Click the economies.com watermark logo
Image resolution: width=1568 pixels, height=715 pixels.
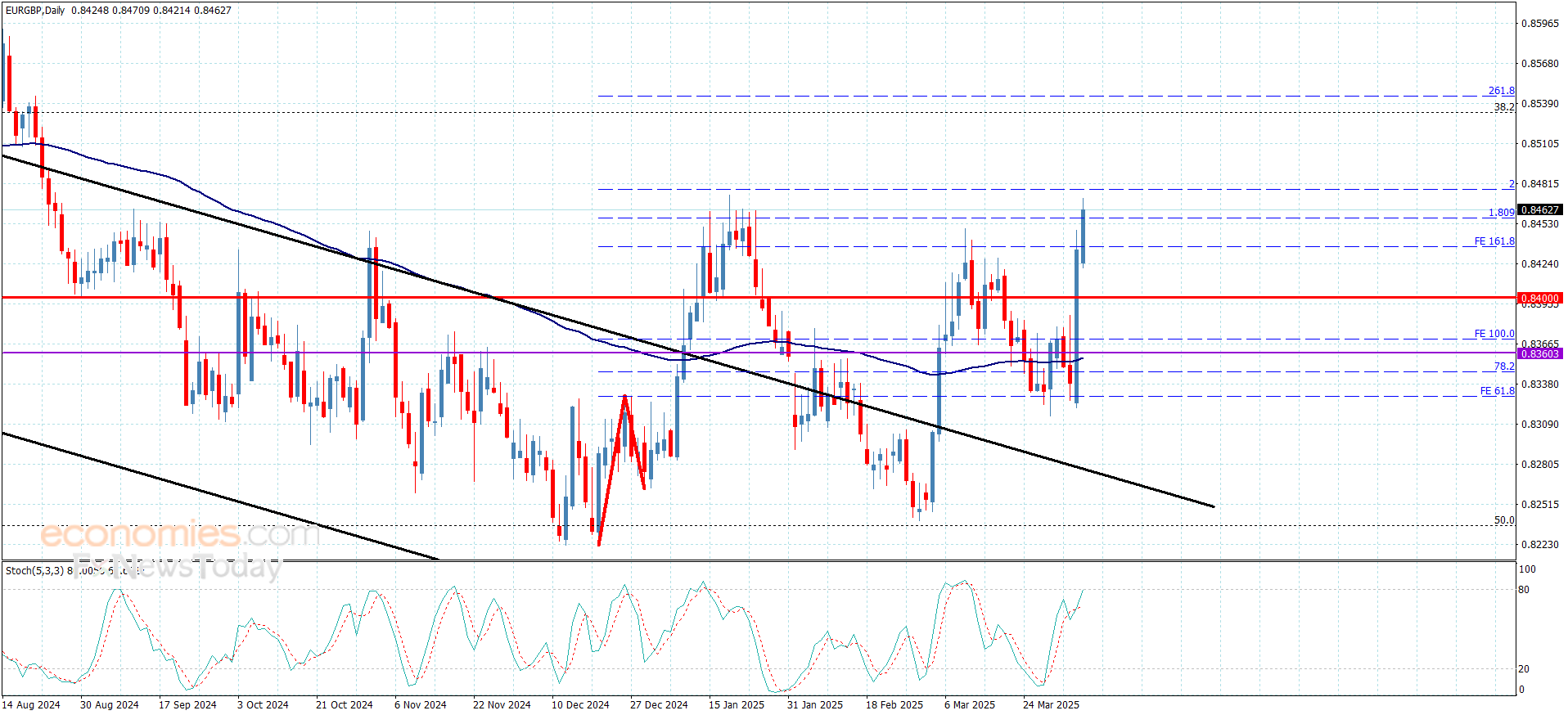pos(180,535)
